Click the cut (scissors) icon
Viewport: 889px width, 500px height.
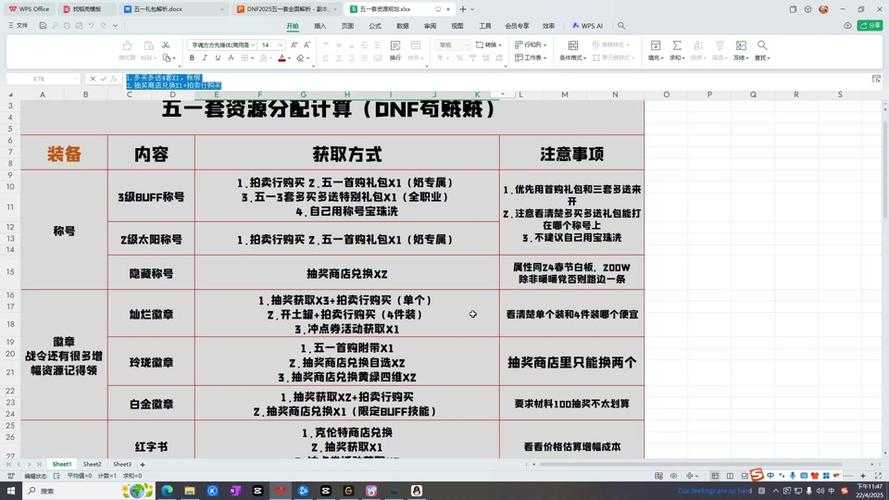point(166,45)
